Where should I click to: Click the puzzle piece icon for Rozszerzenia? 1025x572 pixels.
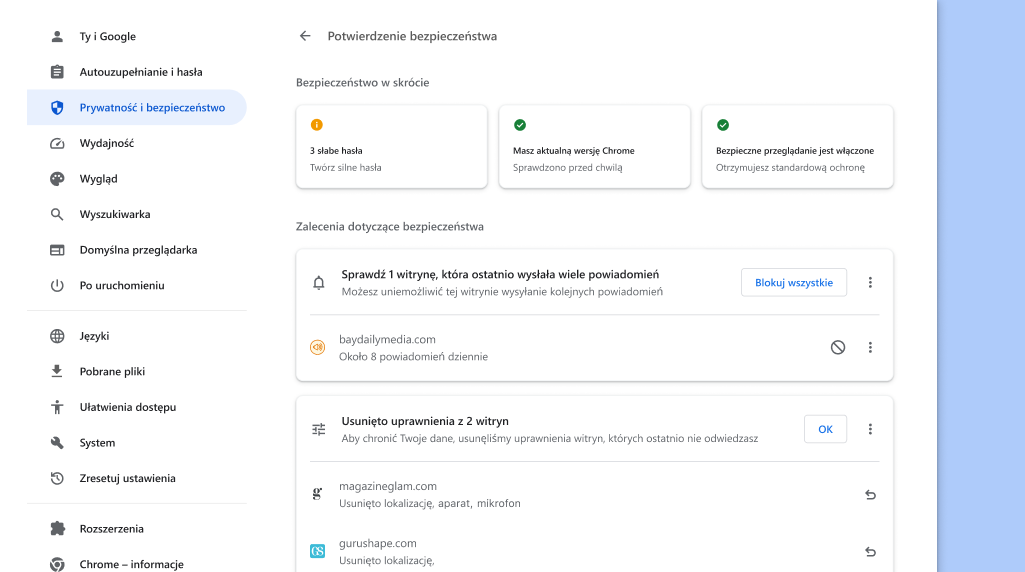coord(57,529)
